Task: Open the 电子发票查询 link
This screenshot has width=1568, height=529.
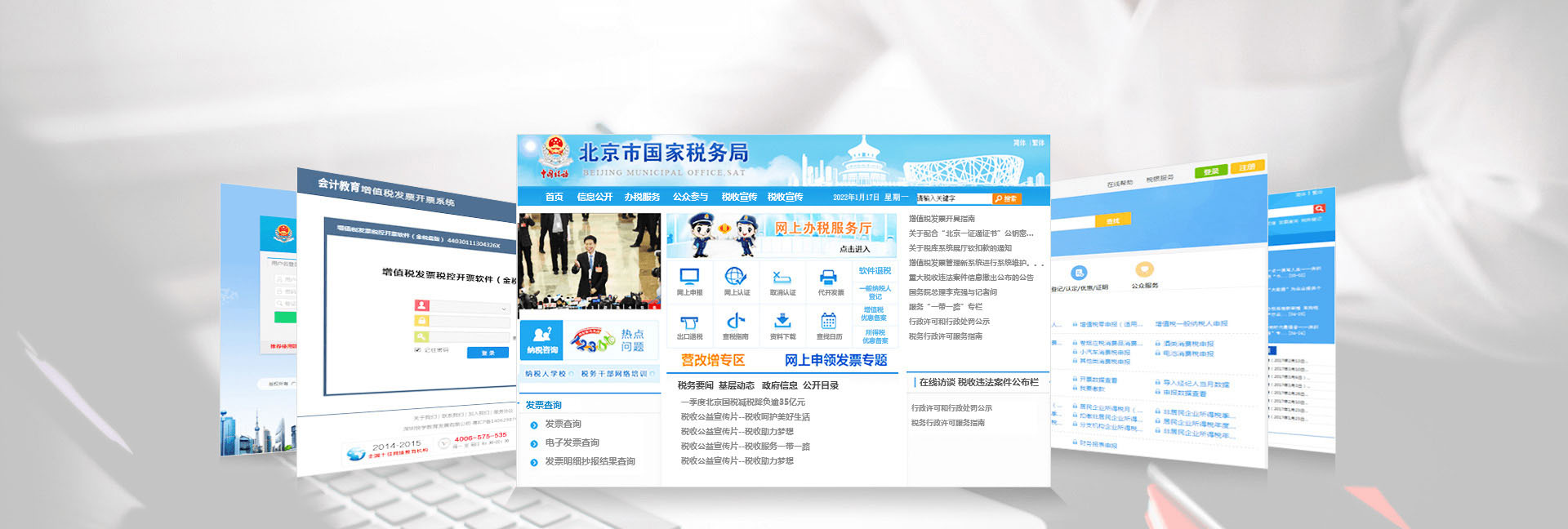Action: (x=572, y=442)
